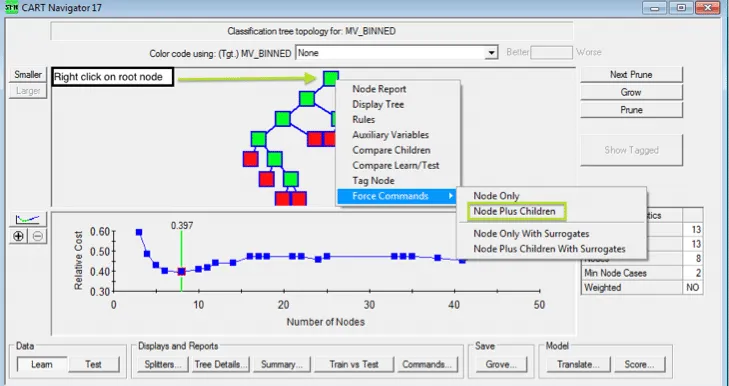The image size is (729, 386).
Task: Click the curve chart view icon
Action: pyautogui.click(x=28, y=219)
